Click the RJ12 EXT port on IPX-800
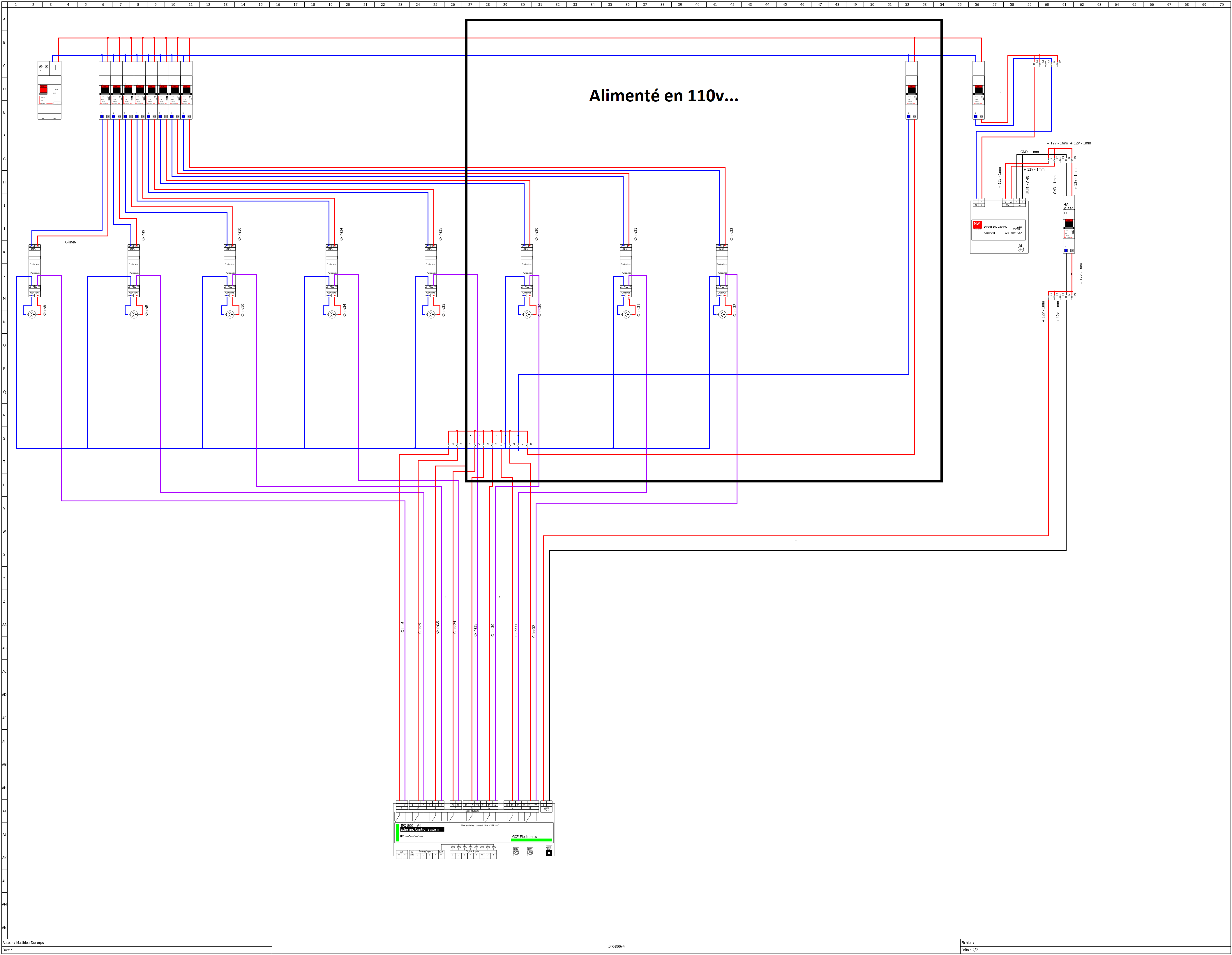The height and width of the screenshot is (955, 1232). pyautogui.click(x=516, y=852)
